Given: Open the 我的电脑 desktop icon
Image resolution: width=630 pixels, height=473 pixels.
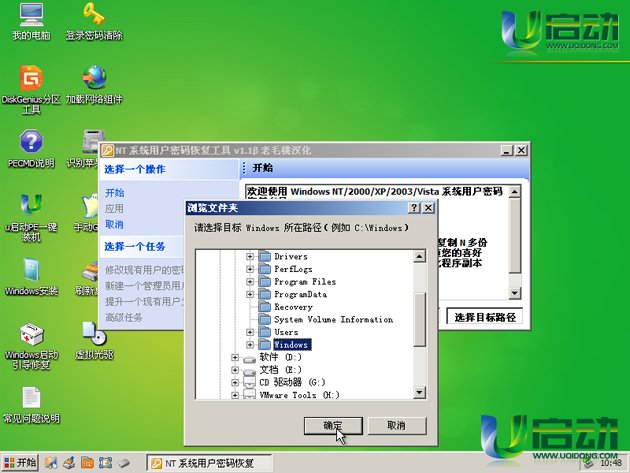Looking at the screenshot, I should 31,22.
